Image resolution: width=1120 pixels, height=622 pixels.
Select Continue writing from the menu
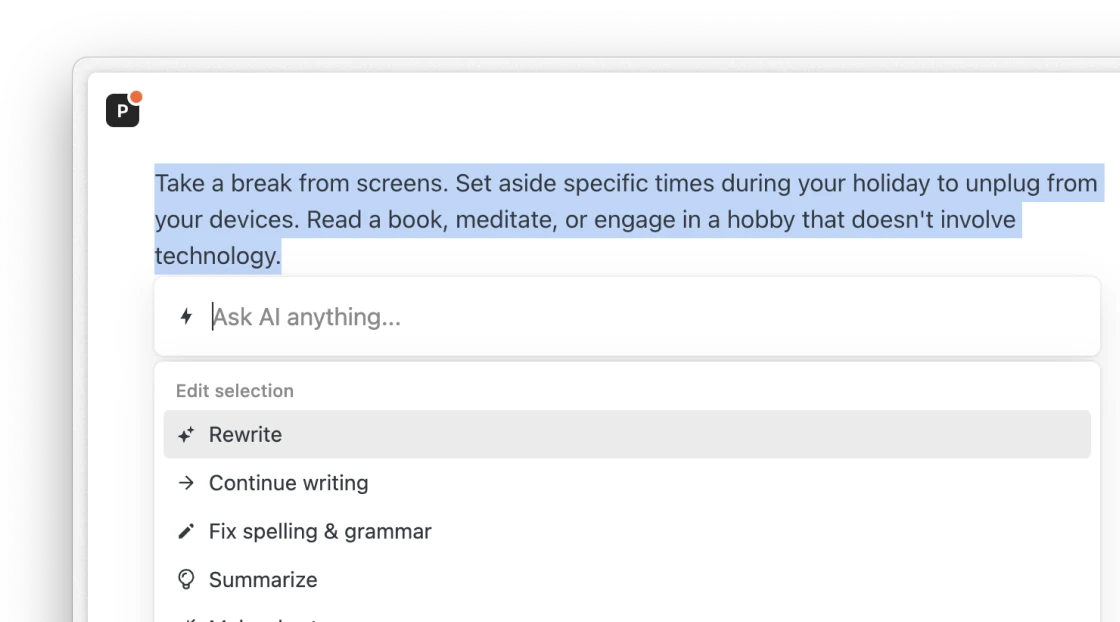(x=288, y=482)
